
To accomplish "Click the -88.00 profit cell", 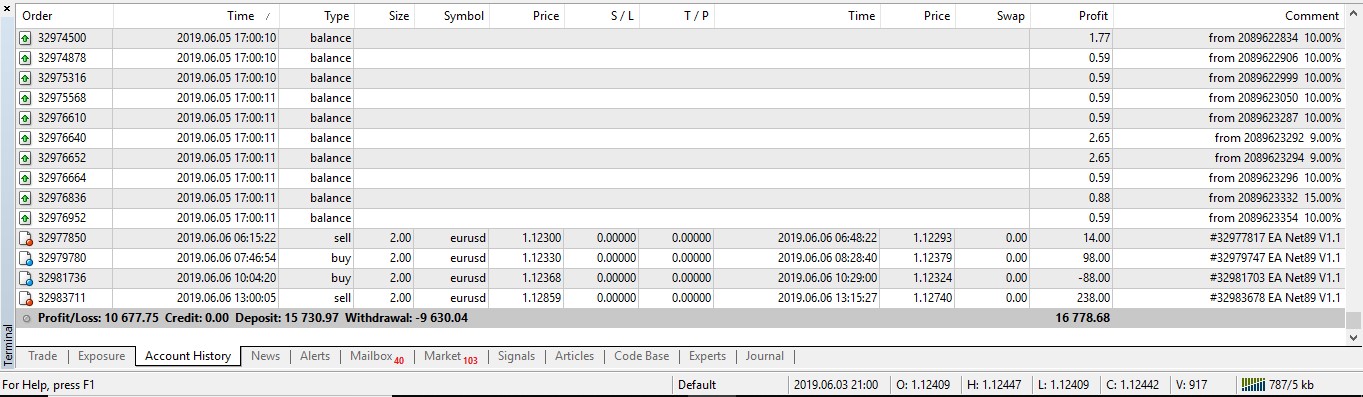I will 1092,278.
